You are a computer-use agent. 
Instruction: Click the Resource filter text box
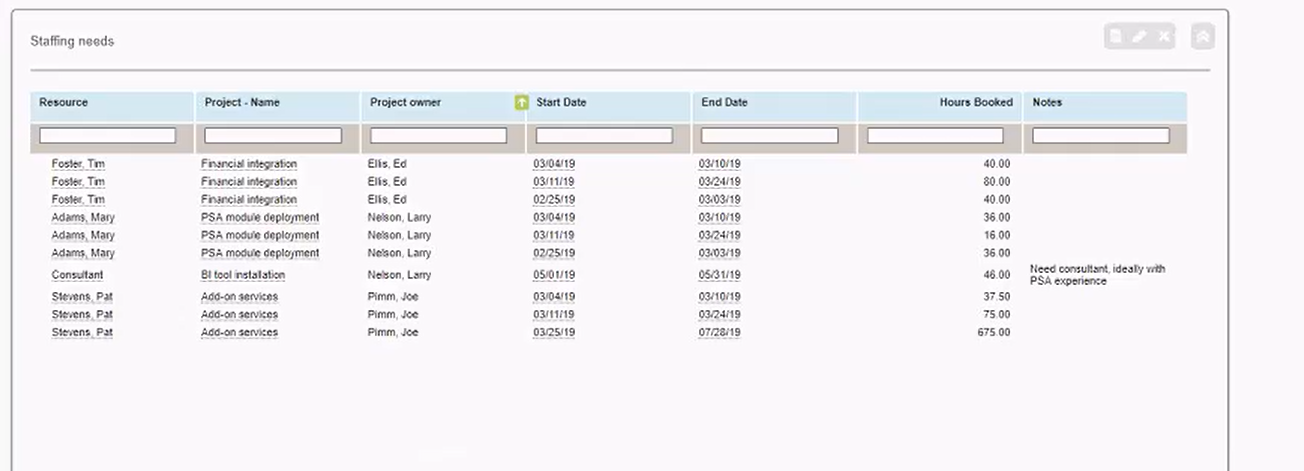click(108, 135)
